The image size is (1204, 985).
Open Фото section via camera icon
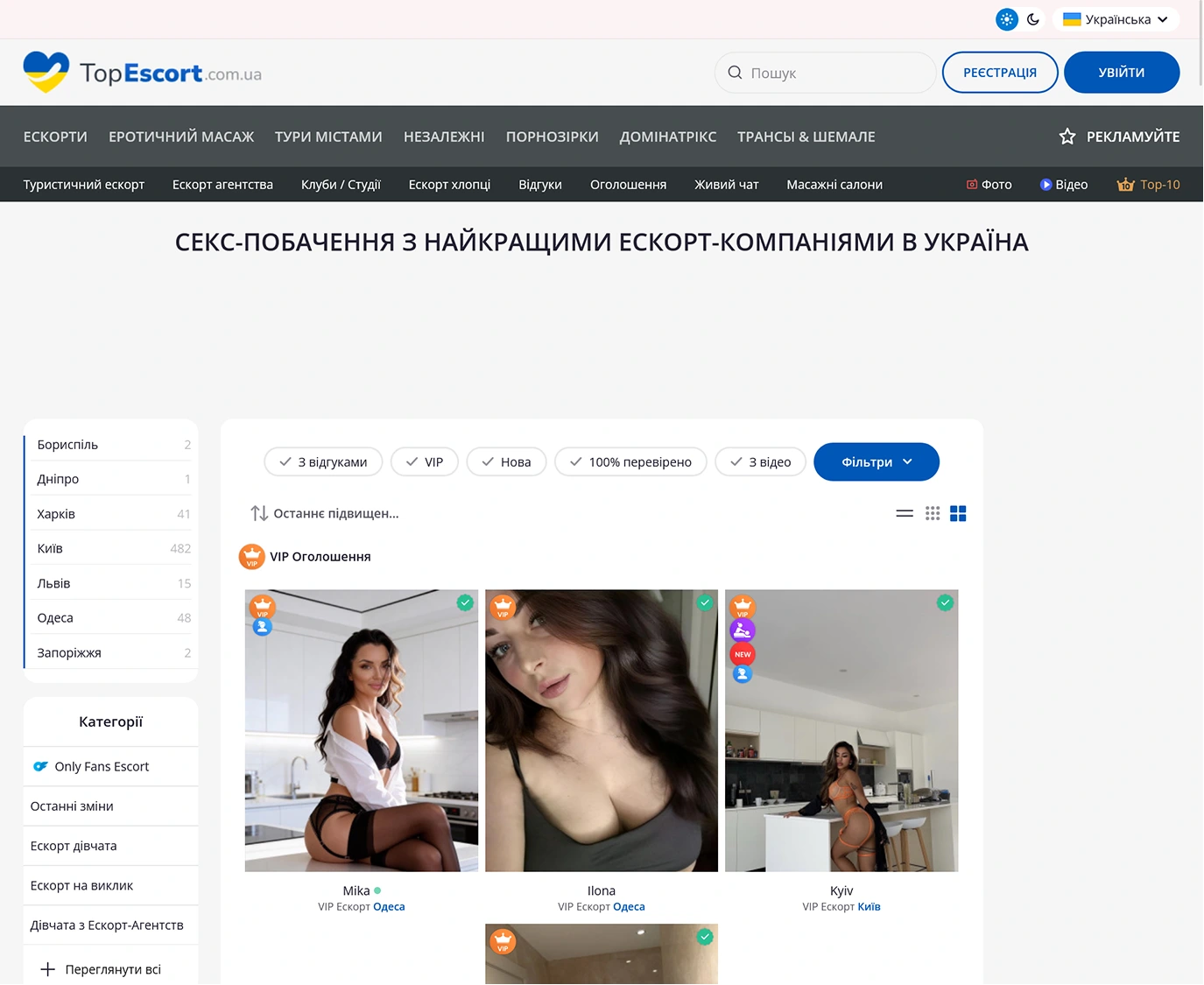[972, 185]
